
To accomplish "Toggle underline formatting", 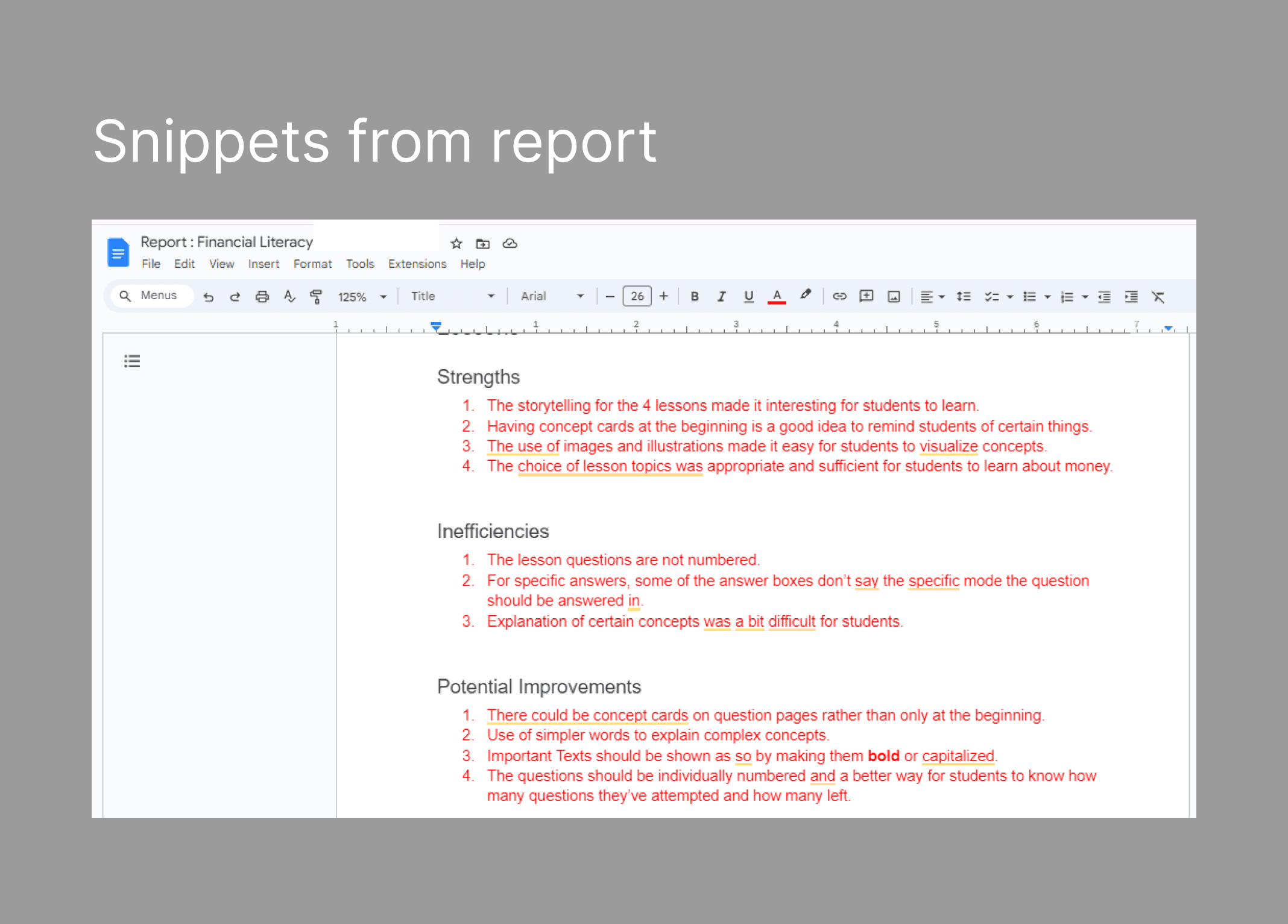I will tap(748, 296).
